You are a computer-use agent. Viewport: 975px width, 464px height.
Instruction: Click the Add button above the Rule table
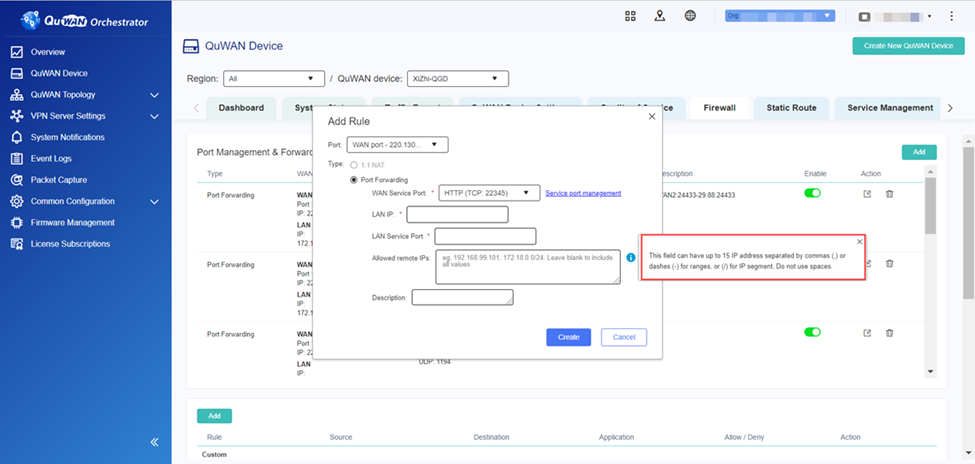point(215,416)
